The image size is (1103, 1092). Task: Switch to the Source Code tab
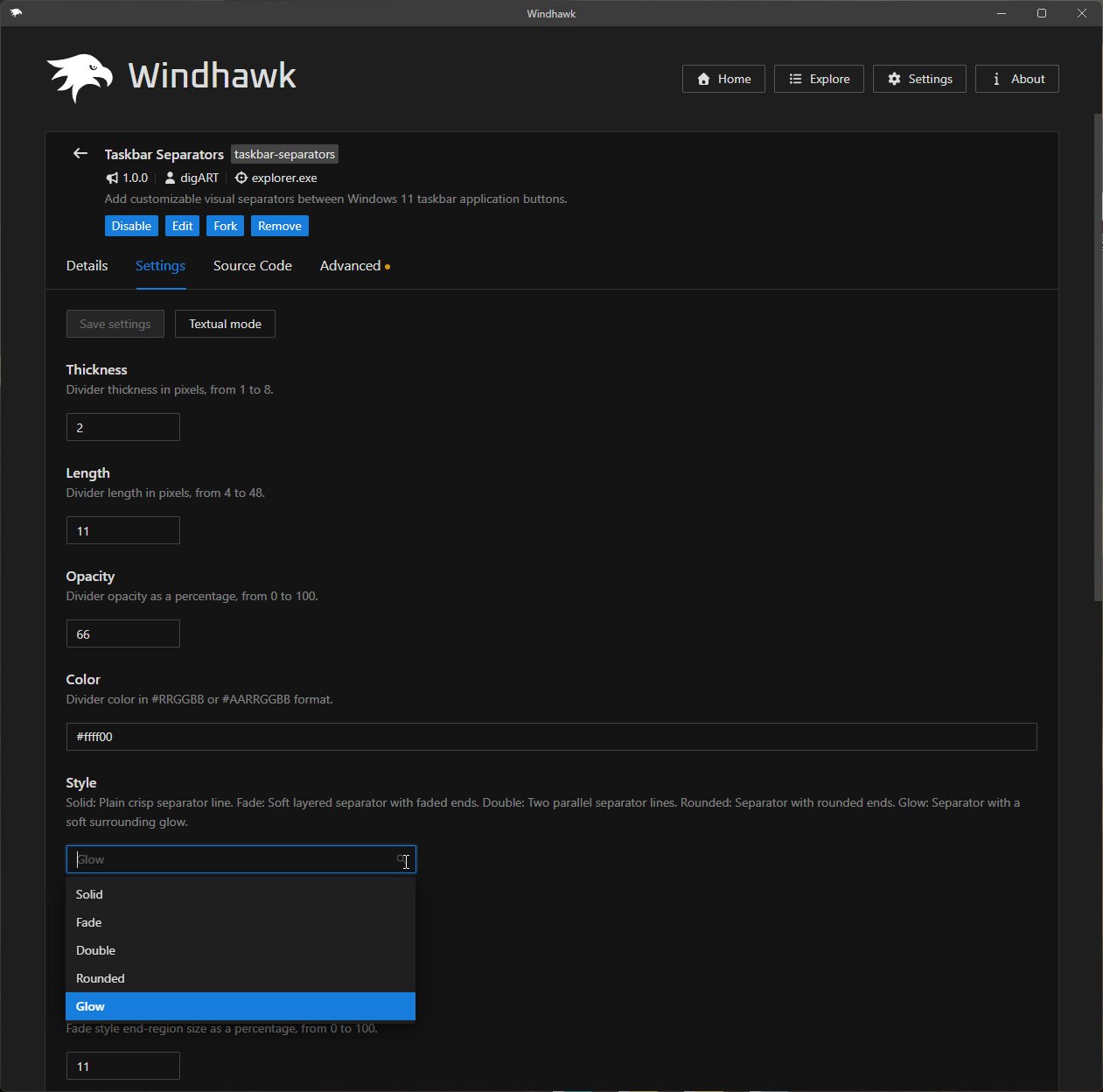(x=253, y=266)
